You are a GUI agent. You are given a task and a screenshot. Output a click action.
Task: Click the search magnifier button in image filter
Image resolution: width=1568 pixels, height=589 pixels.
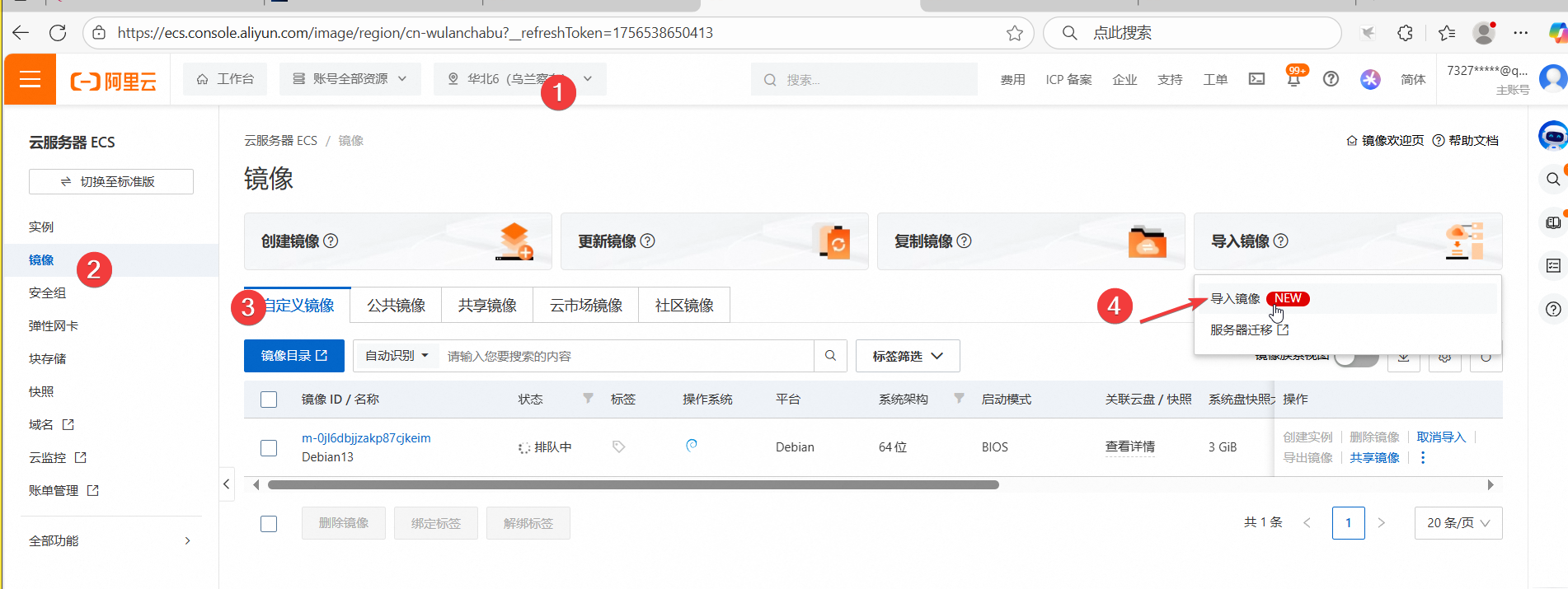pyautogui.click(x=830, y=356)
